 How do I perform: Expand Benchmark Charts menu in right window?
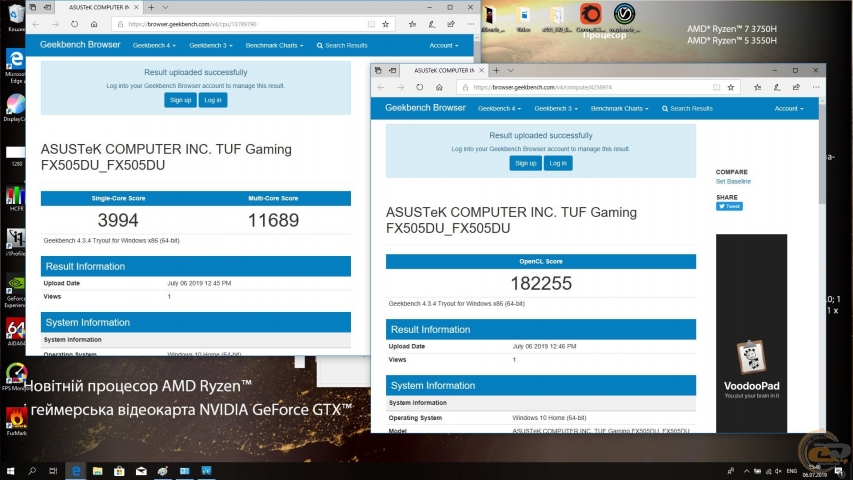point(620,109)
